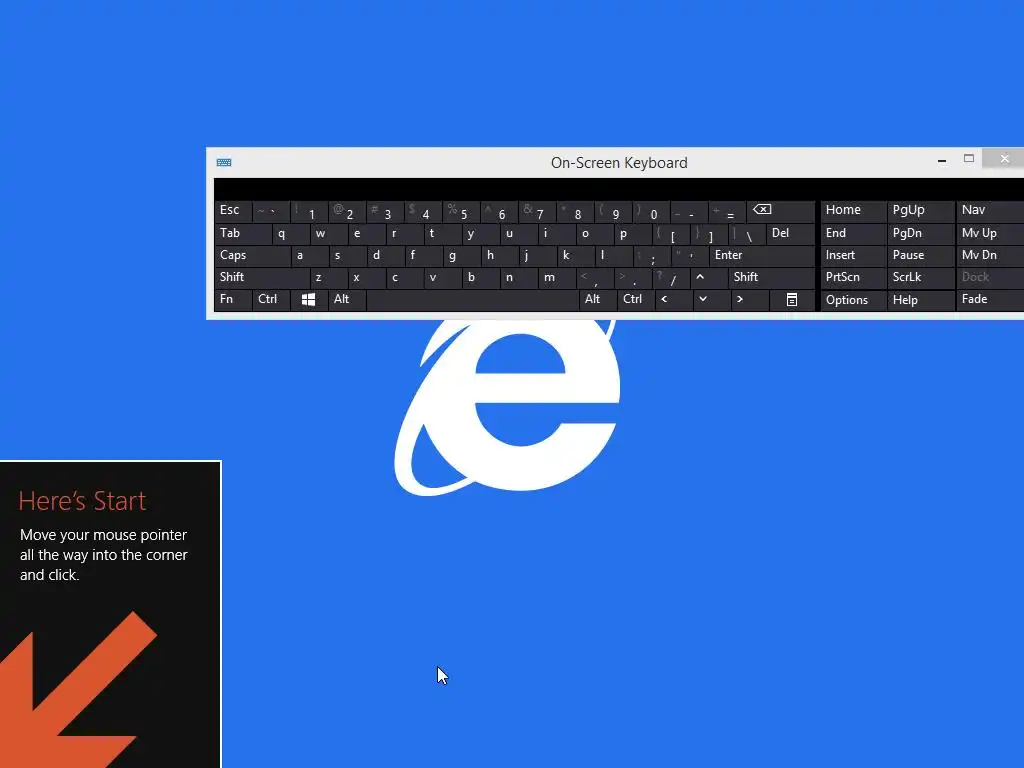This screenshot has height=768, width=1024.
Task: Toggle the Caps lock key
Action: 252,255
